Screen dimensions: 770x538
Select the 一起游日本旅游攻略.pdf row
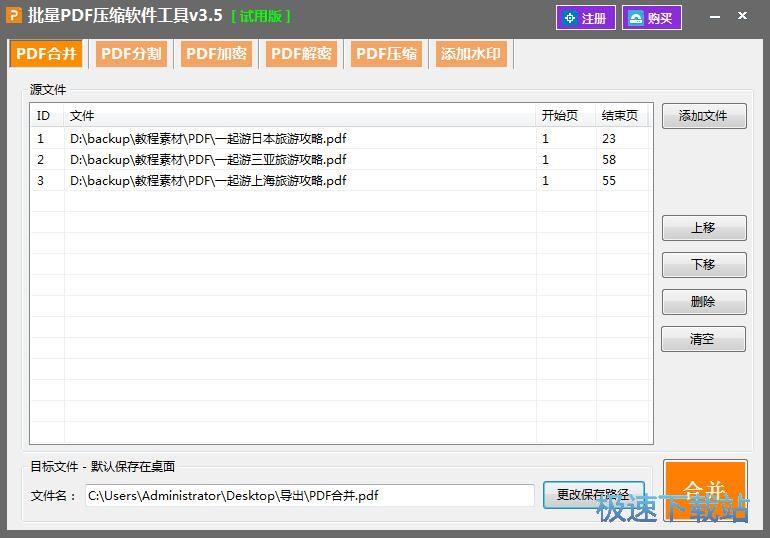coord(341,138)
